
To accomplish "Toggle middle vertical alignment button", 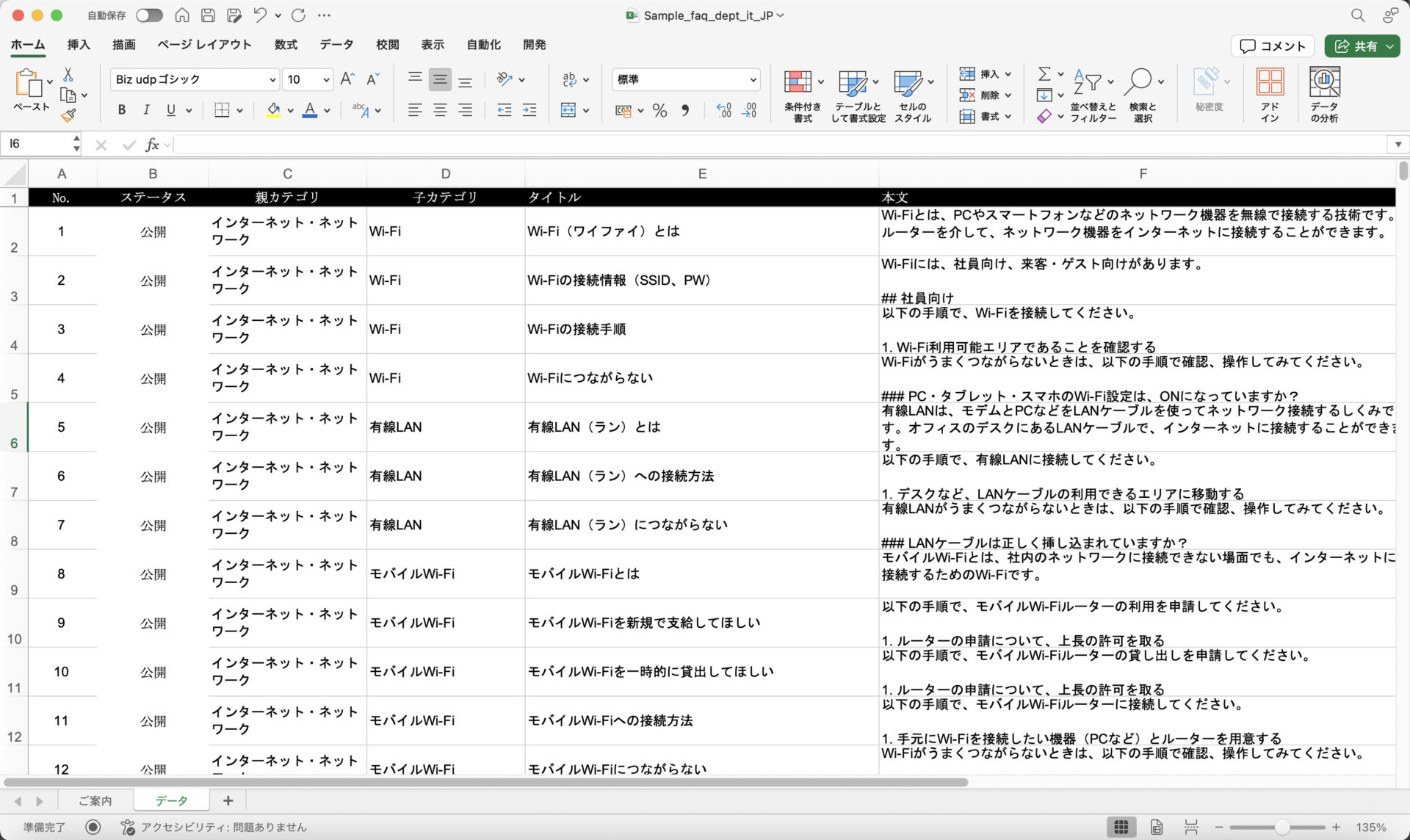I will [x=440, y=79].
